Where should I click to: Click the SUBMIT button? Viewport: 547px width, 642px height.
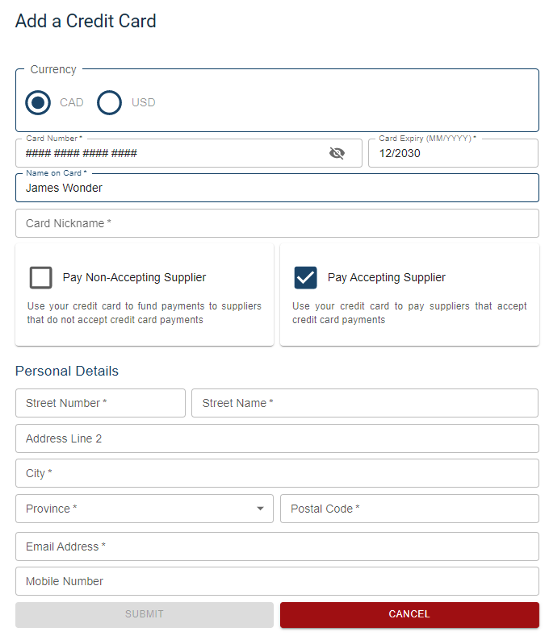[145, 615]
